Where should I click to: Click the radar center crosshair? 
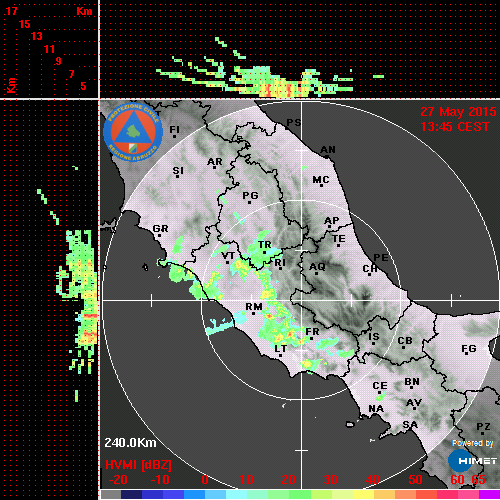(302, 300)
